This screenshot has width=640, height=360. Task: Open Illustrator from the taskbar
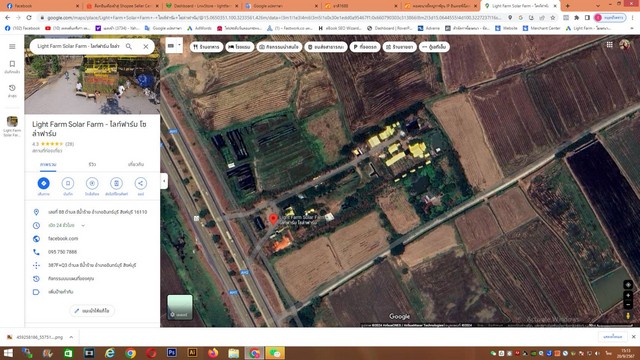click(192, 353)
